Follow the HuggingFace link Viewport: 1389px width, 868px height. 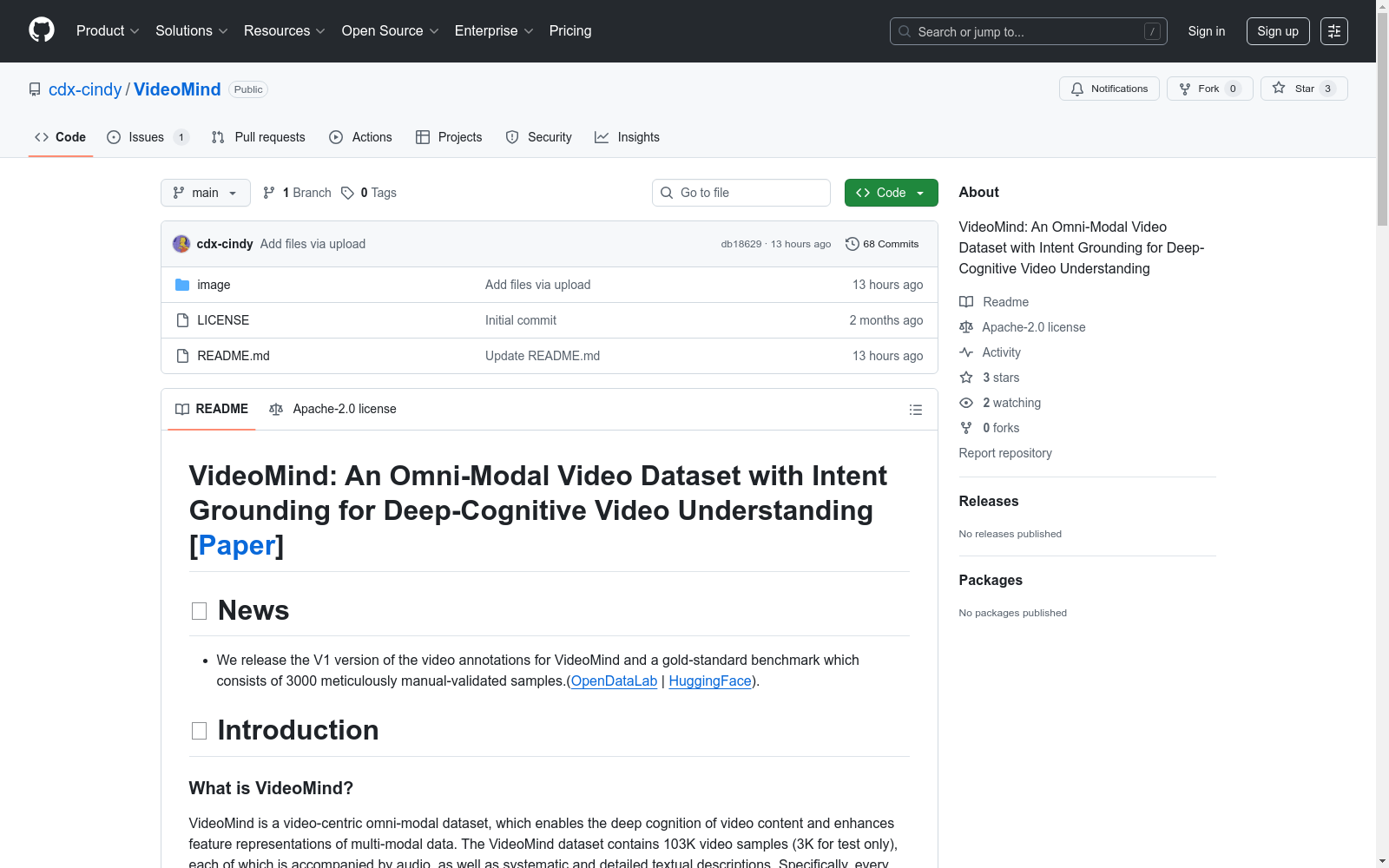(710, 681)
